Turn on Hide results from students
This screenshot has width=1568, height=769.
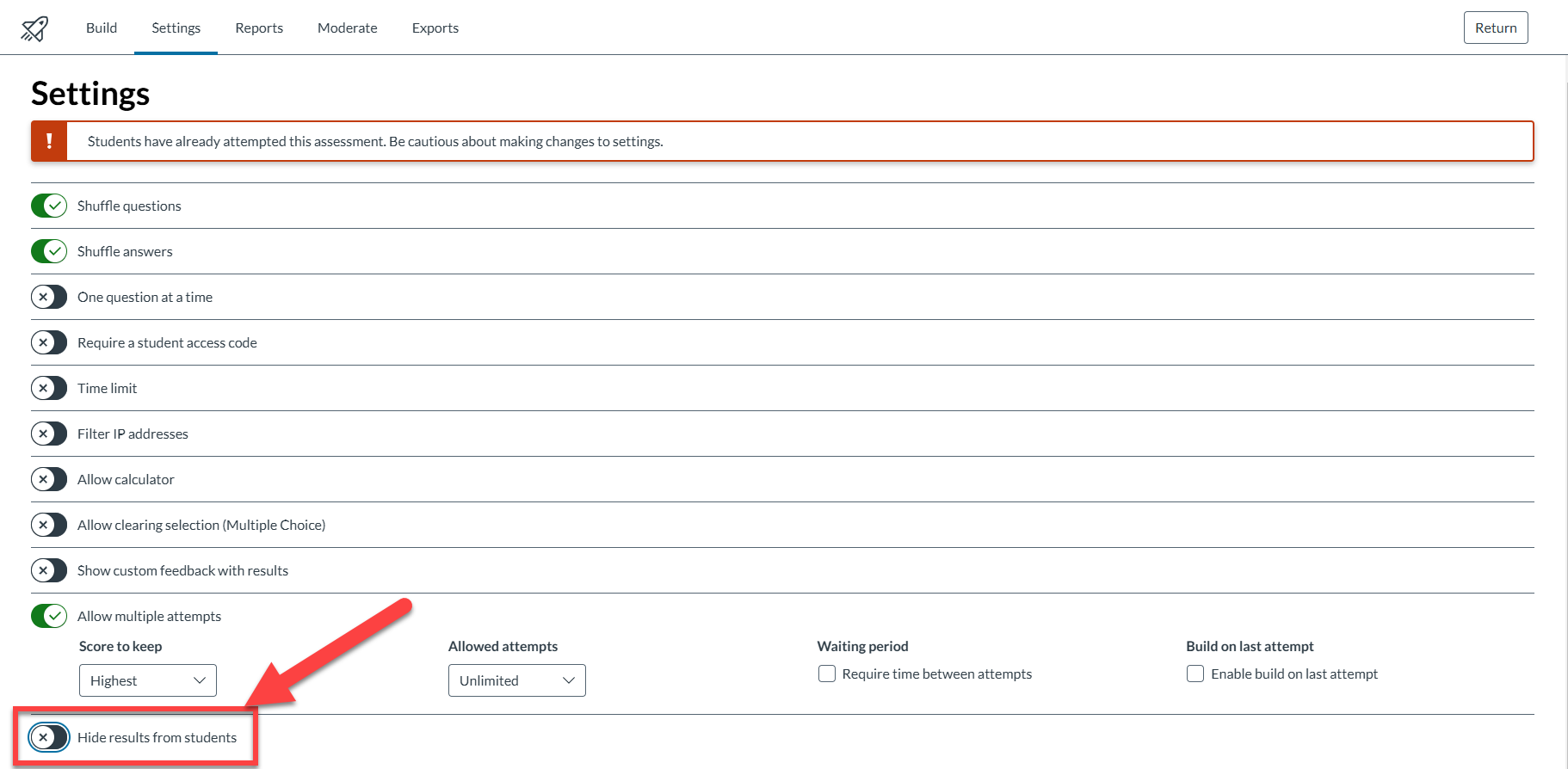point(49,737)
